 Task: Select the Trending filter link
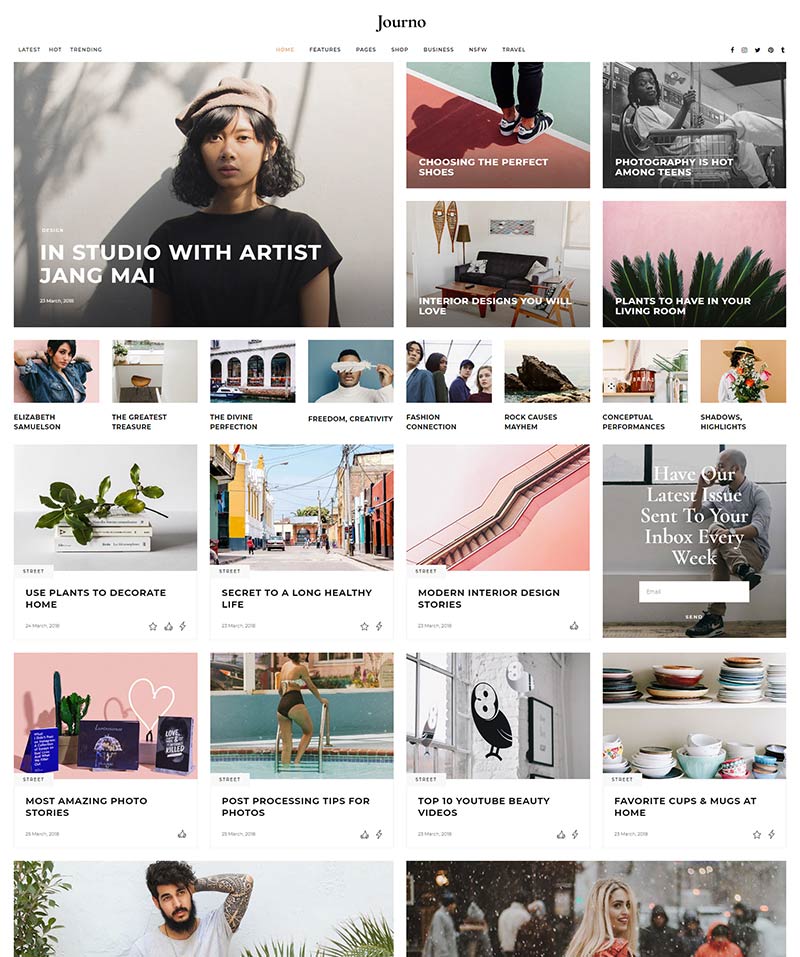86,50
